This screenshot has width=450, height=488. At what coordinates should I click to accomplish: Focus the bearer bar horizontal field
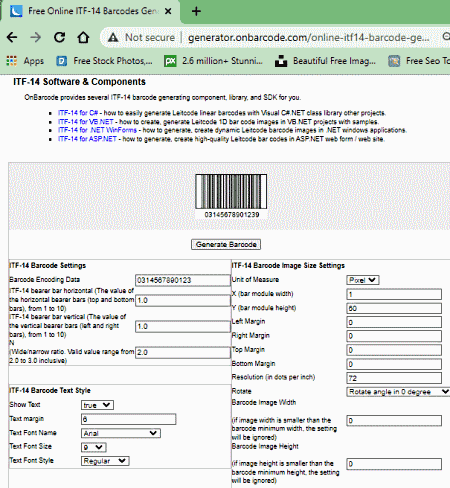point(183,300)
